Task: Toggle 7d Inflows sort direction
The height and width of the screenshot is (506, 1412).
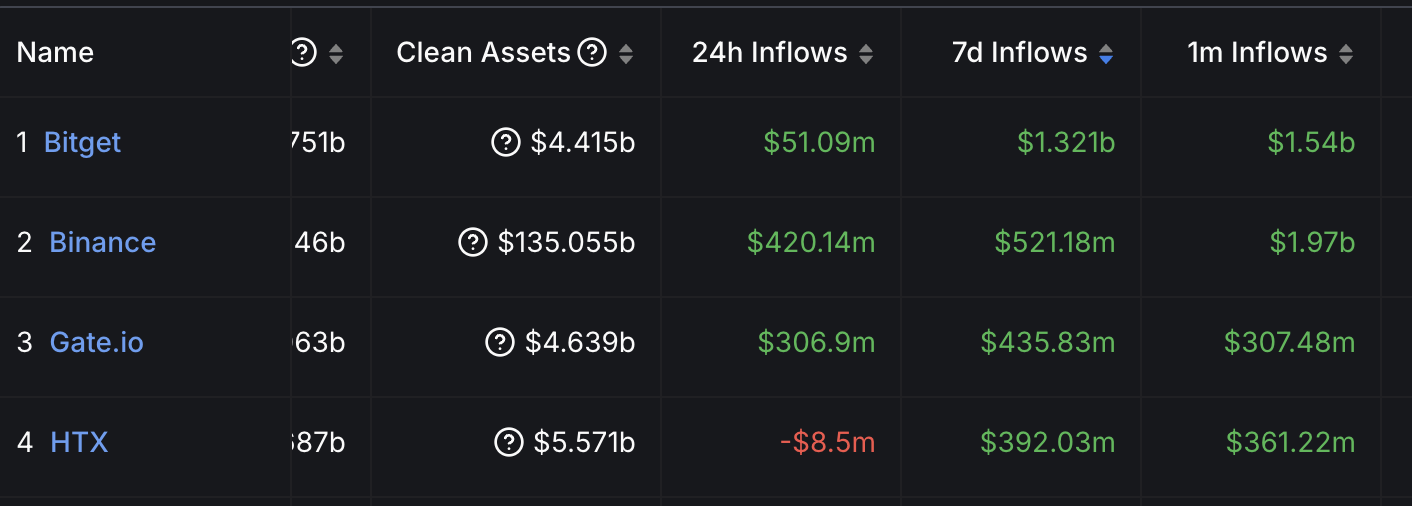Action: coord(1106,54)
